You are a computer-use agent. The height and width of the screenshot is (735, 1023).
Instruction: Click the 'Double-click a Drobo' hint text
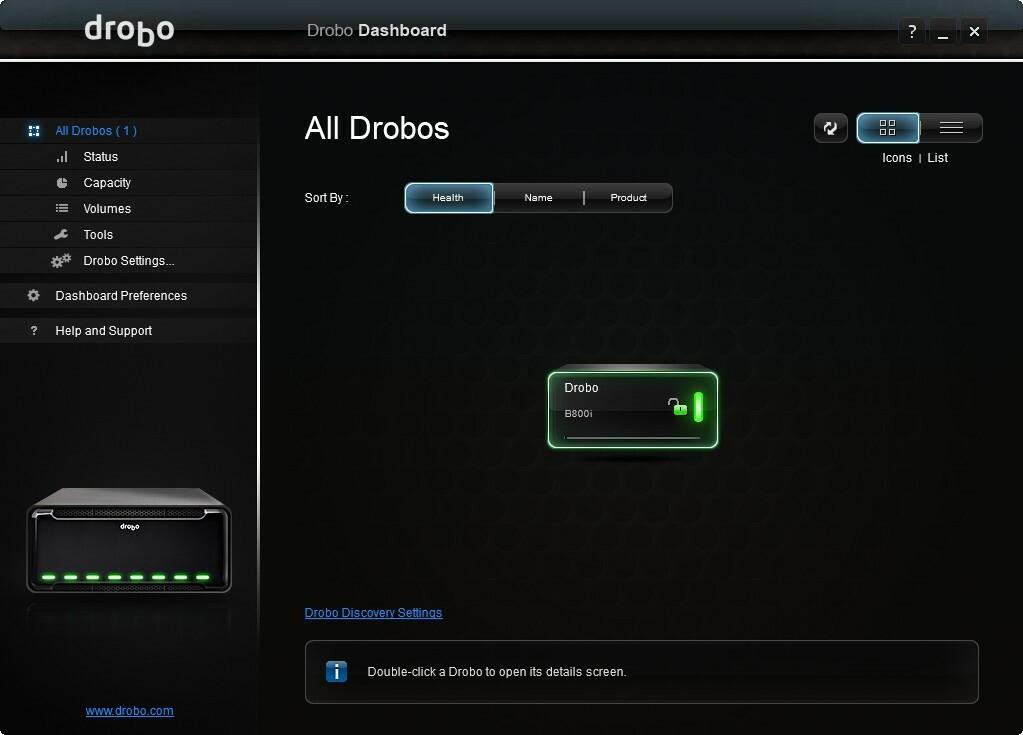[x=496, y=672]
